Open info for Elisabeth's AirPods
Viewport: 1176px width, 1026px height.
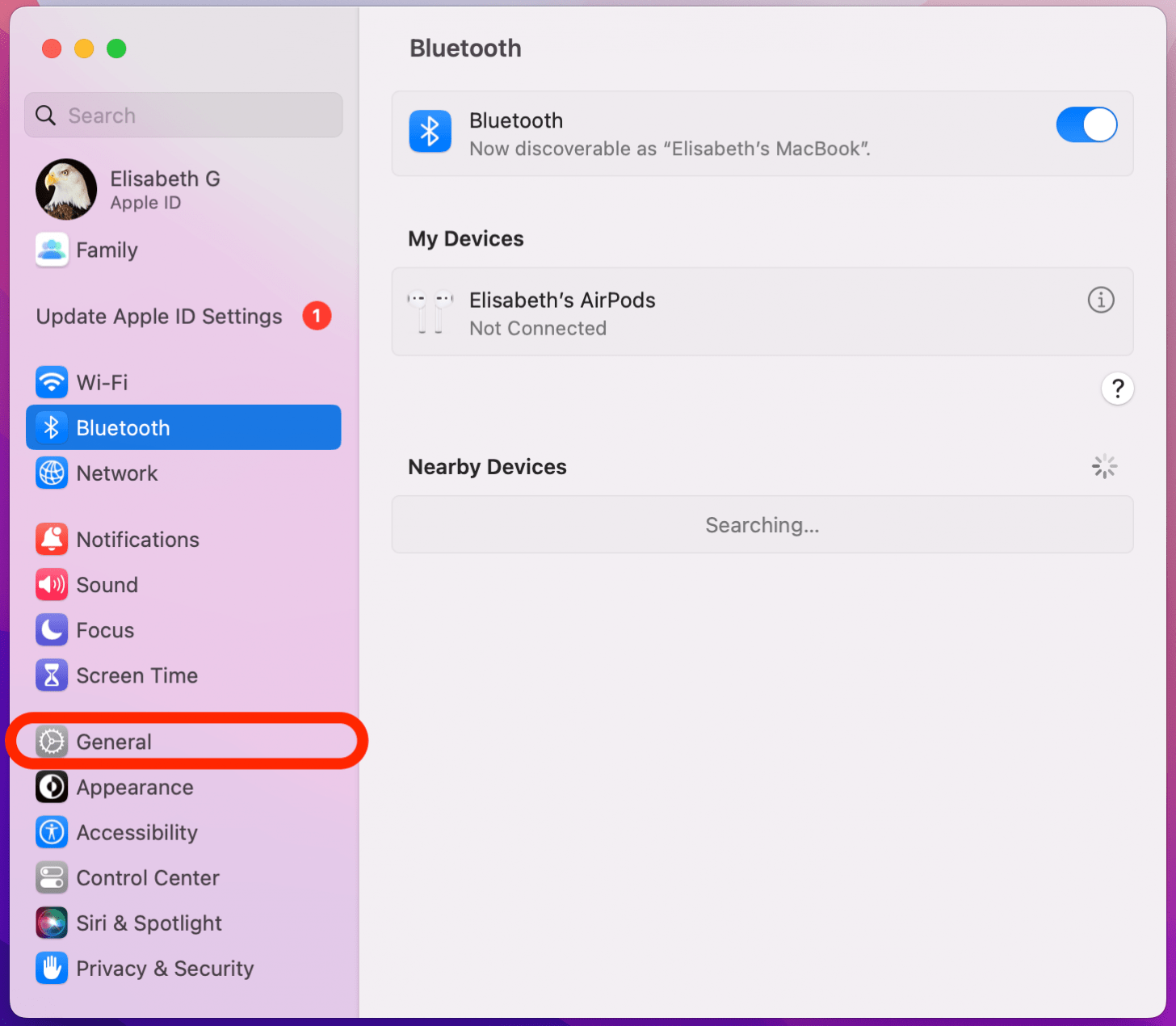click(1101, 300)
